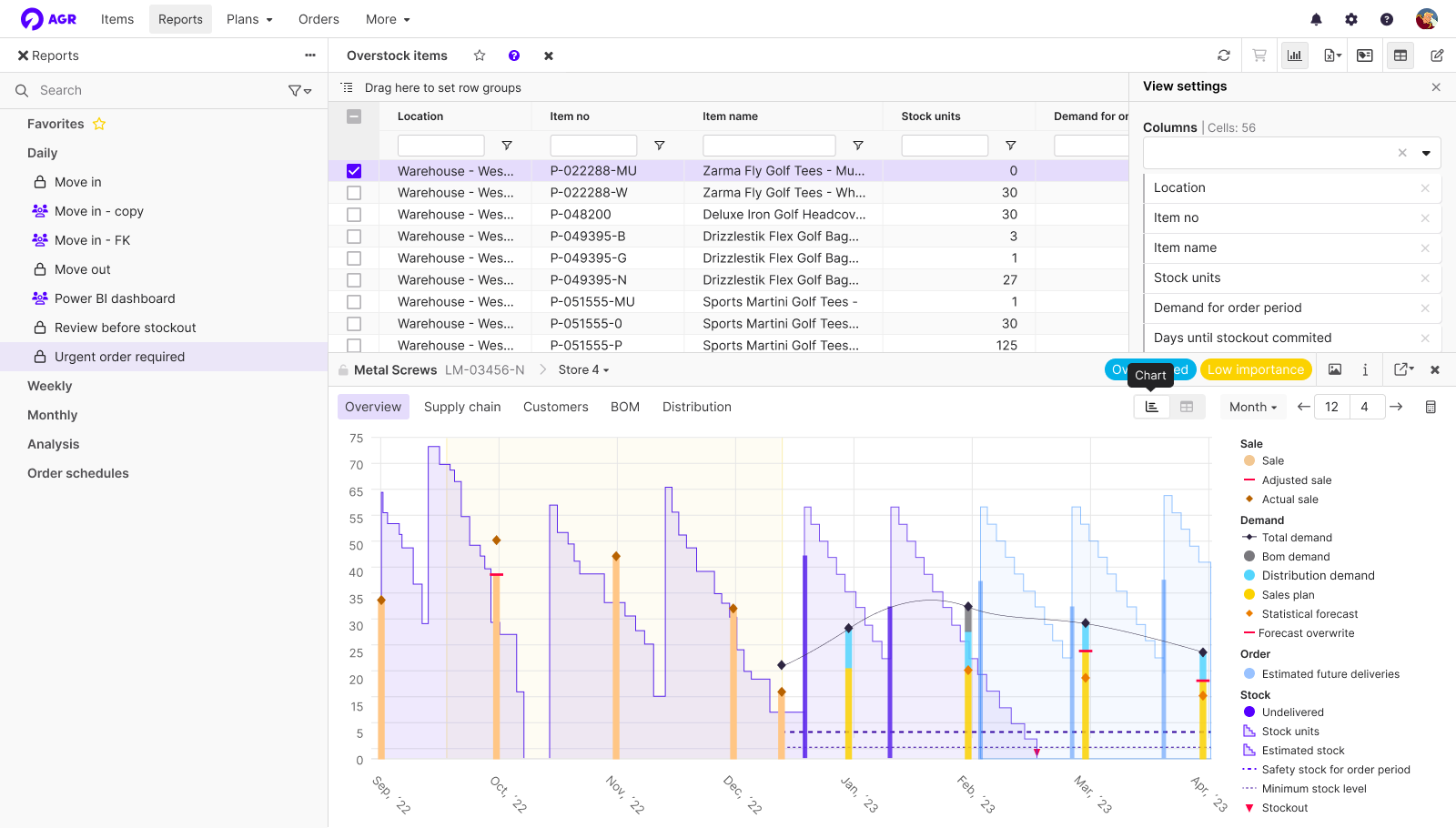
Task: Open the Month period dropdown
Action: coord(1253,407)
